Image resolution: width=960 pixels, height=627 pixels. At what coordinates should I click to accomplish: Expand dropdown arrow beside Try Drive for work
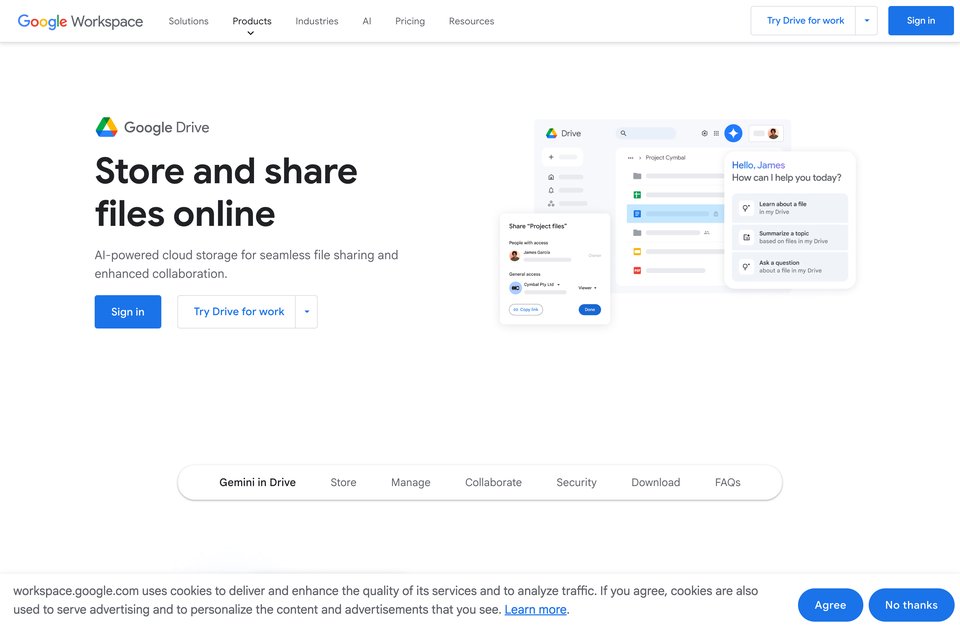coord(307,312)
